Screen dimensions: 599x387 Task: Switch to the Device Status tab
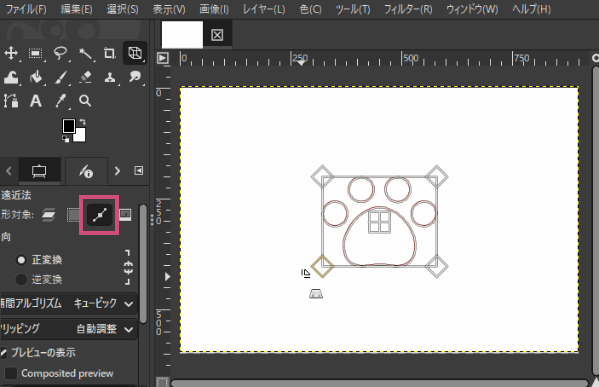86,171
